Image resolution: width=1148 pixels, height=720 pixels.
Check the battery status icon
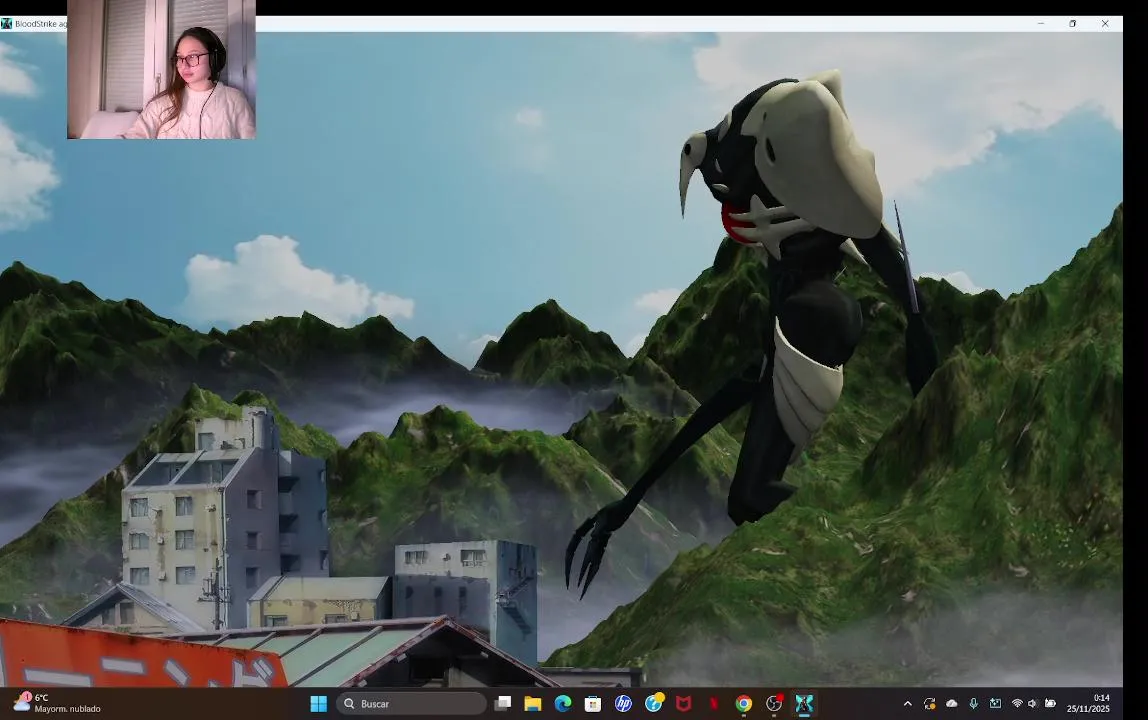coord(1050,703)
